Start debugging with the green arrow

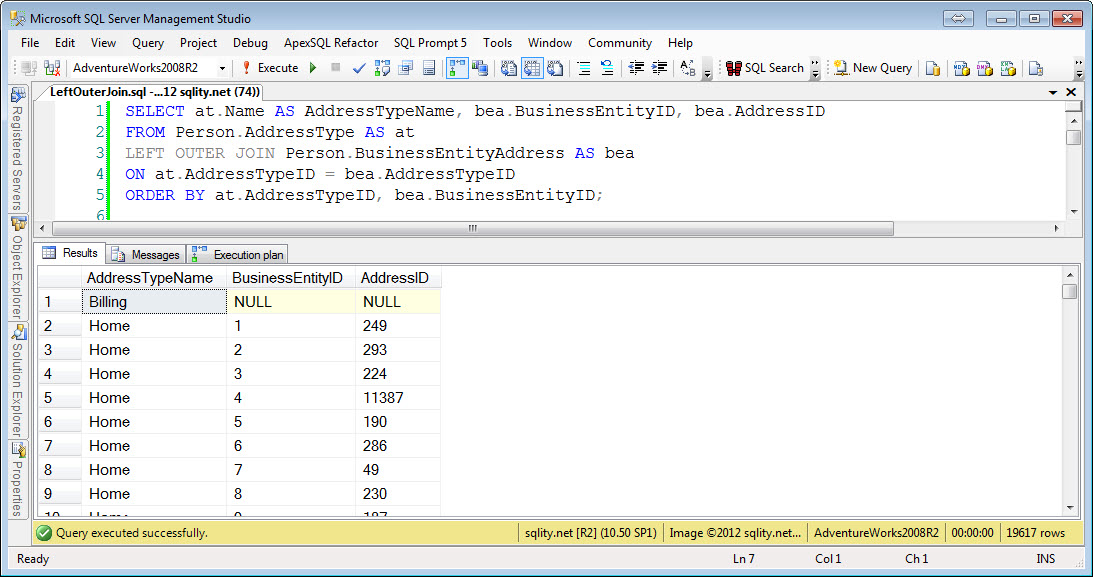pyautogui.click(x=313, y=68)
